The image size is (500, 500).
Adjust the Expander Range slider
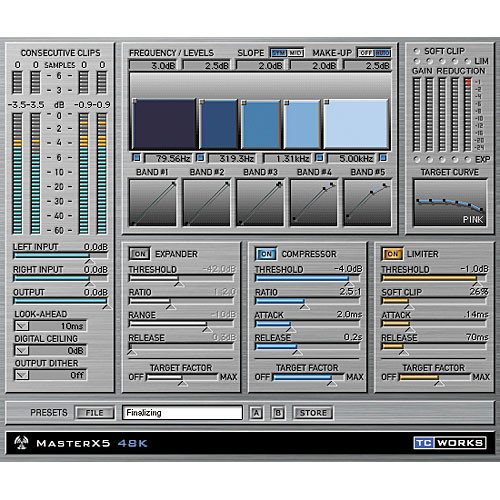182,324
